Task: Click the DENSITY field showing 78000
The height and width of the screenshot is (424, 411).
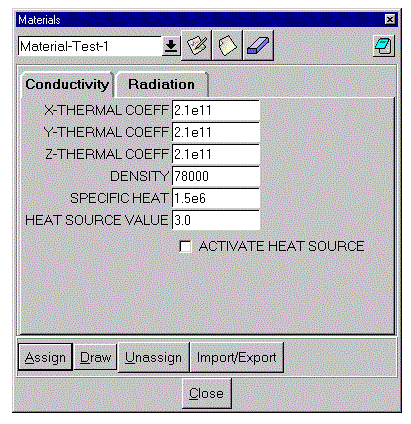Action: point(216,176)
